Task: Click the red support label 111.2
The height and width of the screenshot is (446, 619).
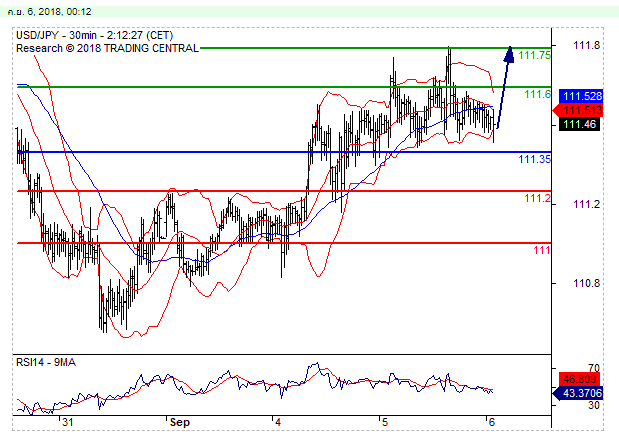Action: point(537,198)
